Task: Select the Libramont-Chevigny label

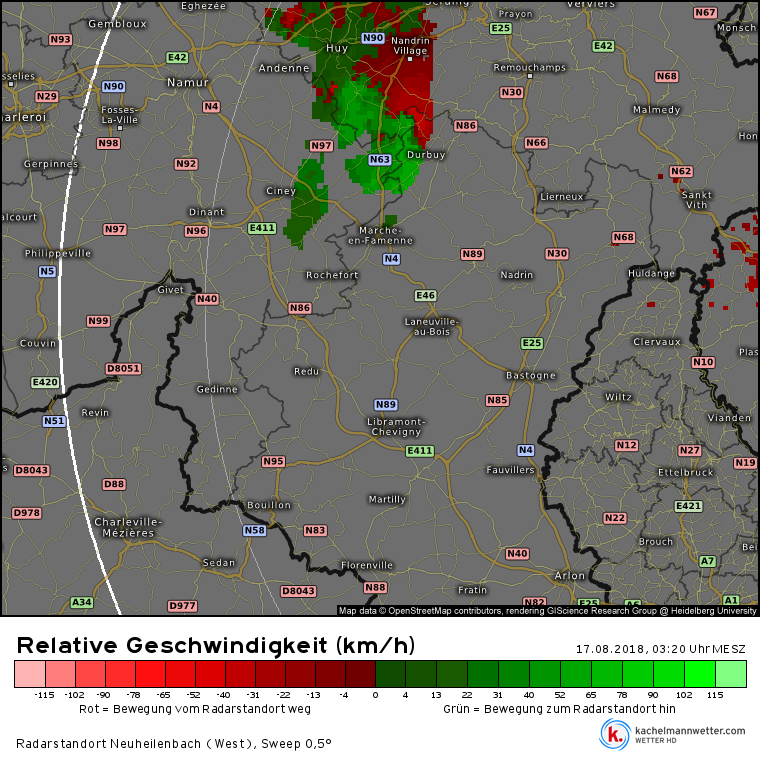Action: (x=396, y=427)
